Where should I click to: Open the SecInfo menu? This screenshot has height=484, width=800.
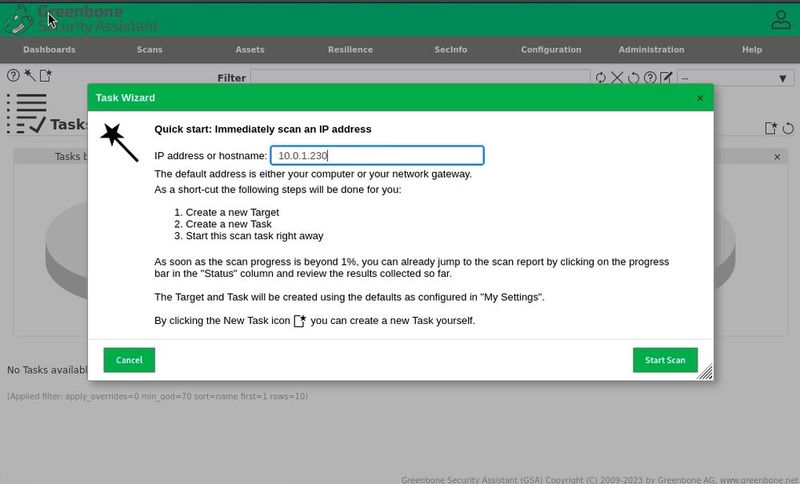point(451,49)
